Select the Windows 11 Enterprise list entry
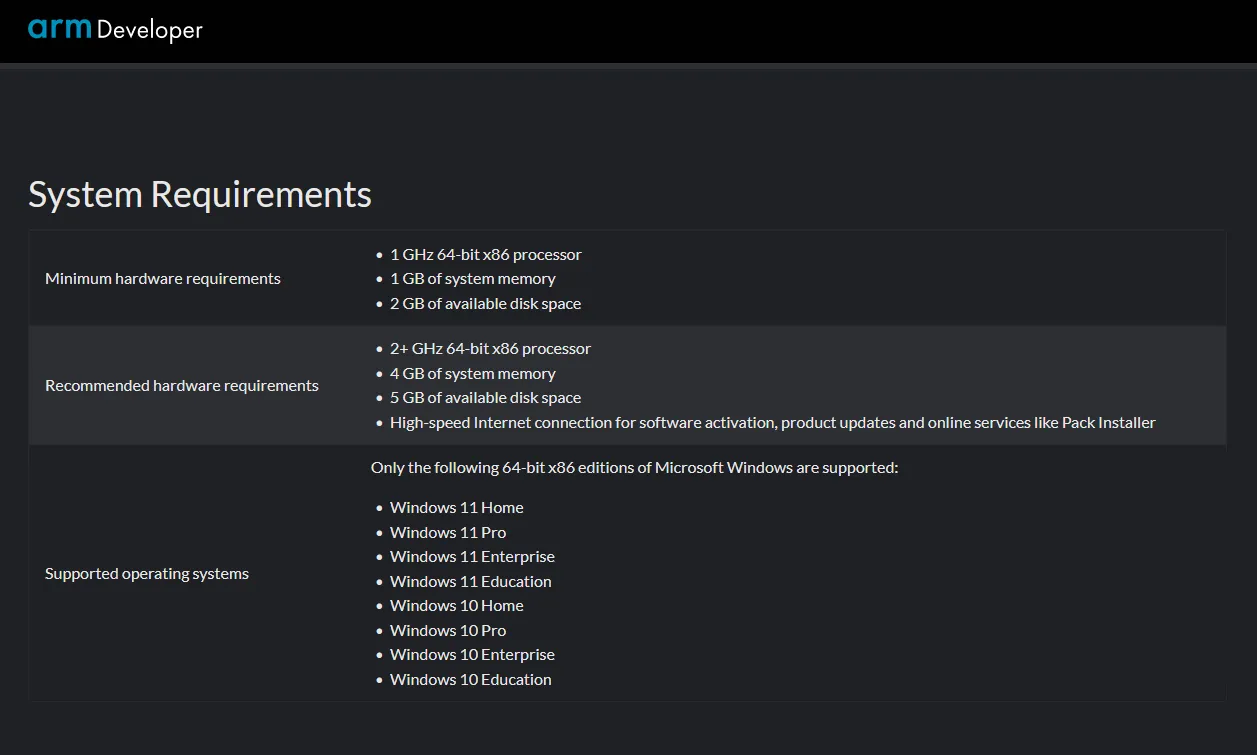Screen dimensions: 1257x755 point(472,557)
